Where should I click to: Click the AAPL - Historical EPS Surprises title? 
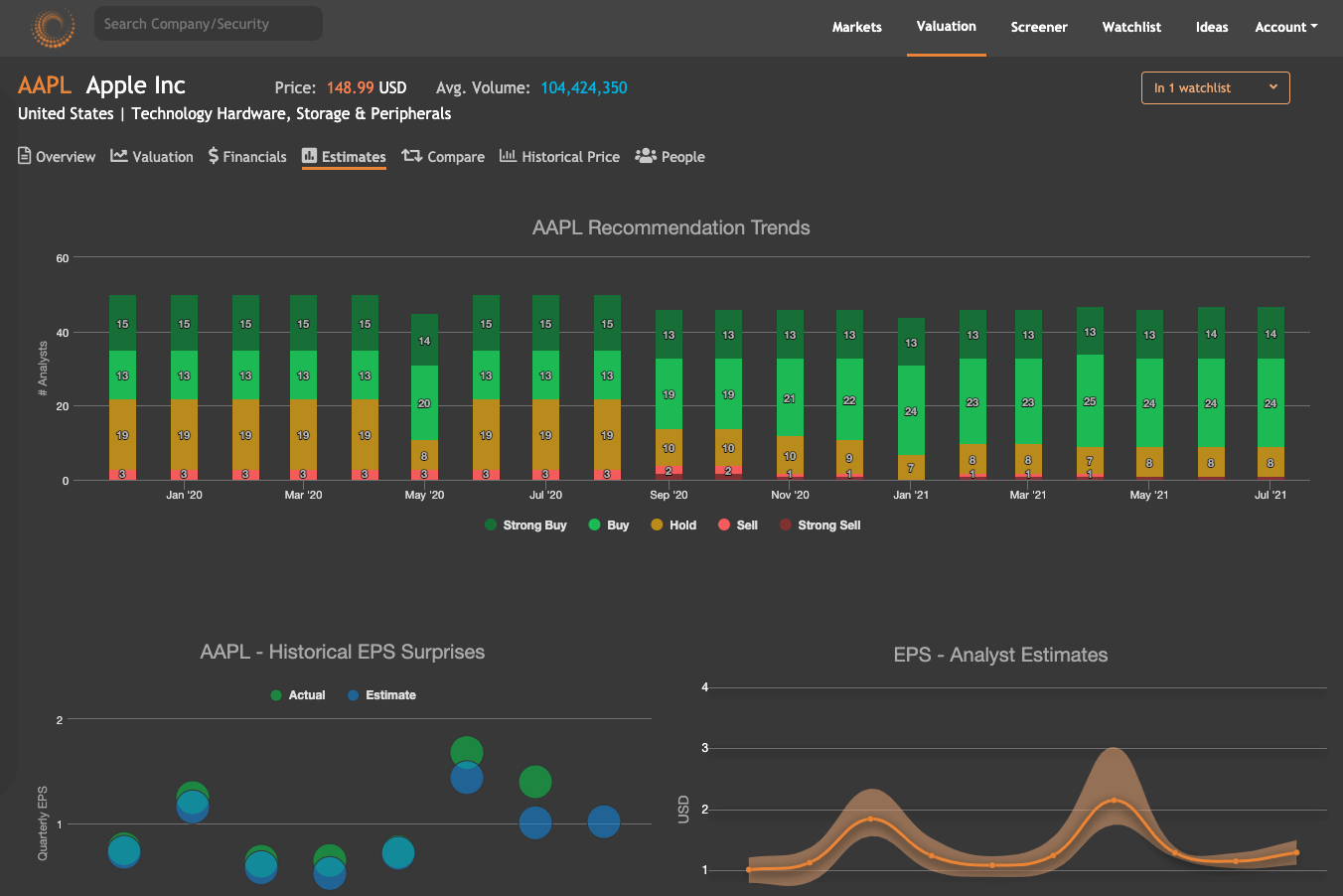tap(343, 652)
